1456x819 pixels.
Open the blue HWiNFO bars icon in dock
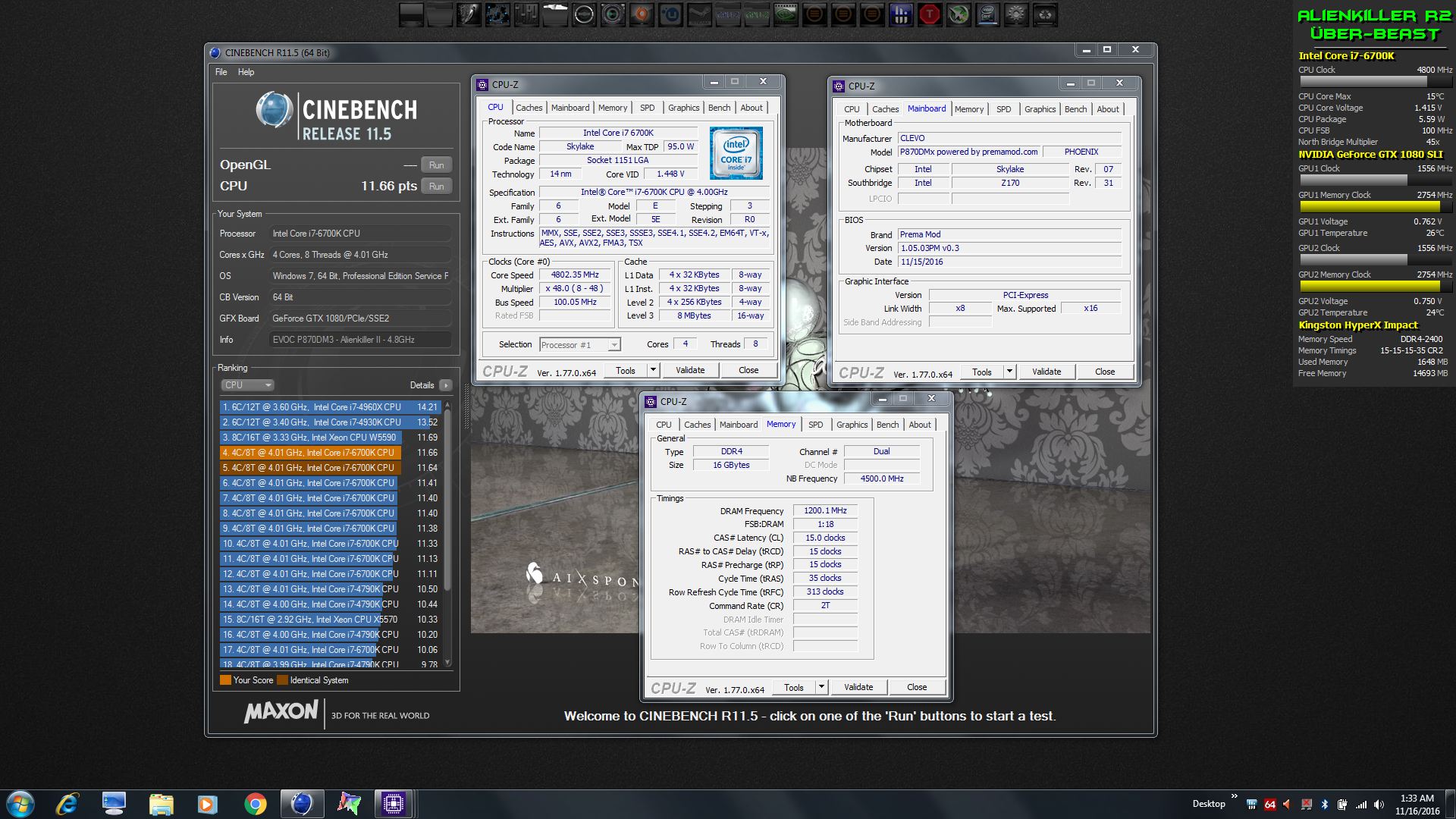(x=901, y=14)
